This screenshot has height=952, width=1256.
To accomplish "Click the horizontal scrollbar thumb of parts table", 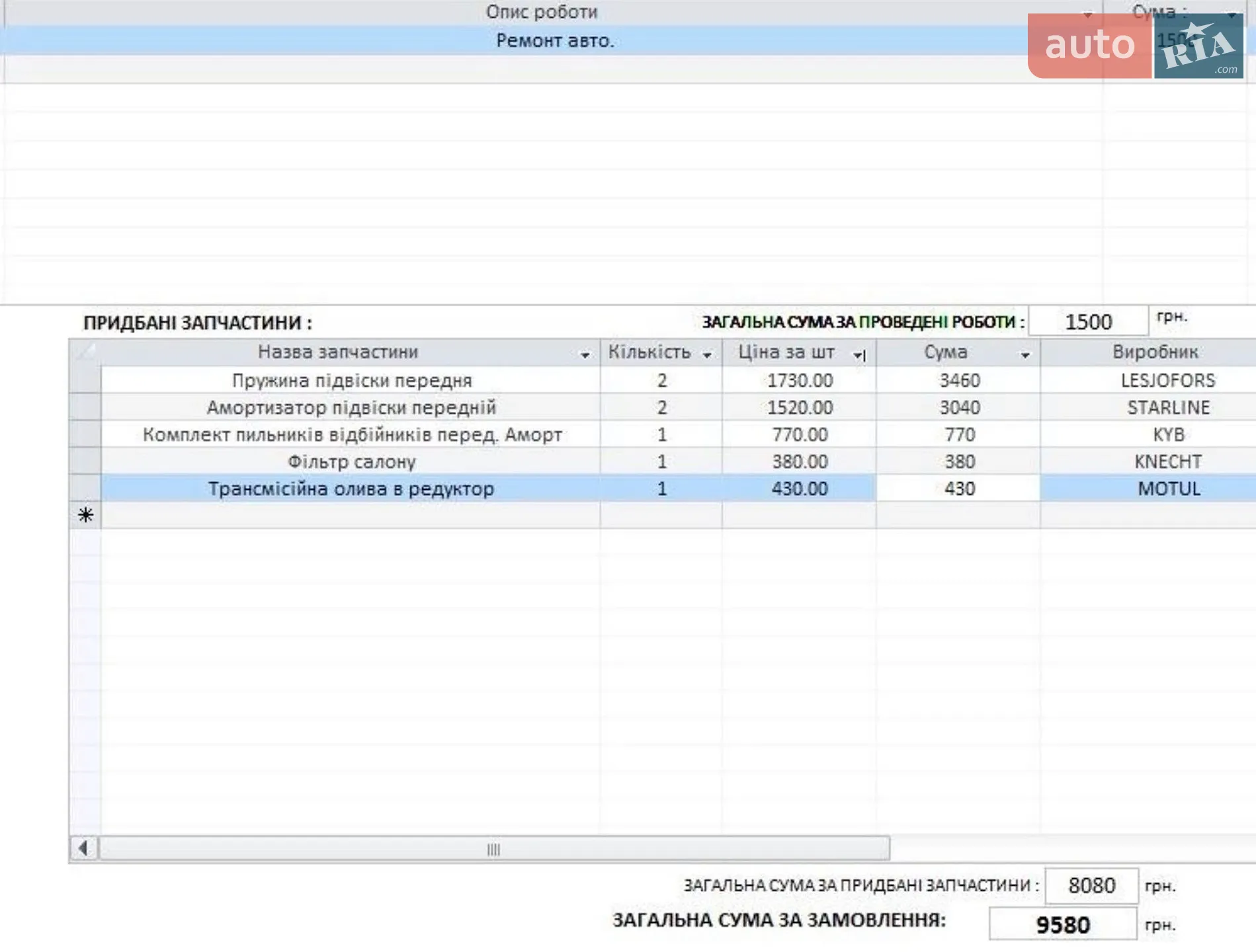I will tap(493, 849).
